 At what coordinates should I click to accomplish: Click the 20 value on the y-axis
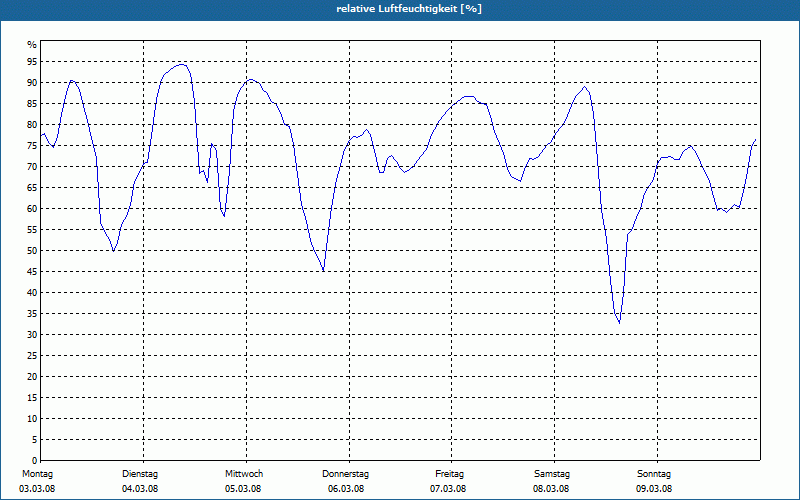32,377
